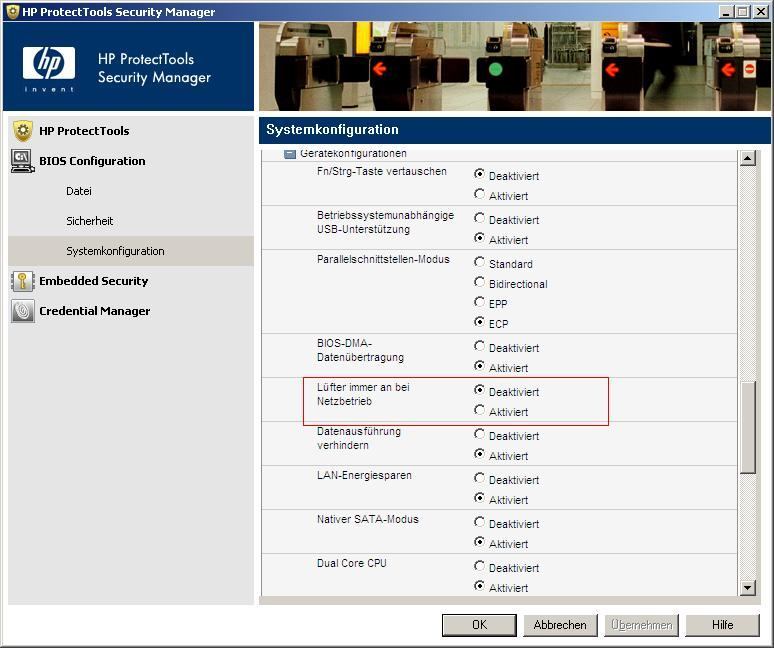
Task: Click the Embedded Security key icon
Action: click(23, 281)
